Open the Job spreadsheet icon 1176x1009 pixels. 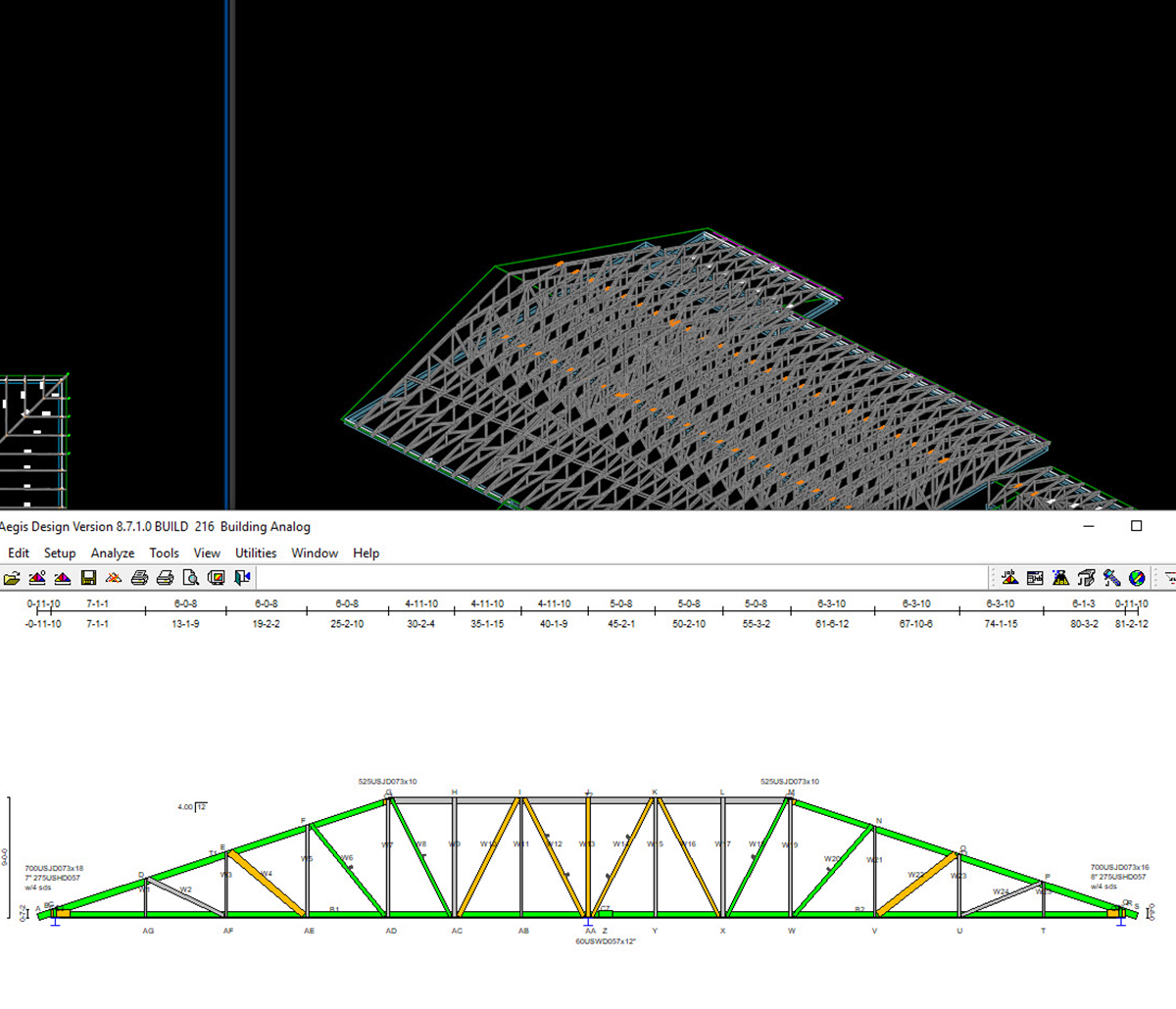1035,577
